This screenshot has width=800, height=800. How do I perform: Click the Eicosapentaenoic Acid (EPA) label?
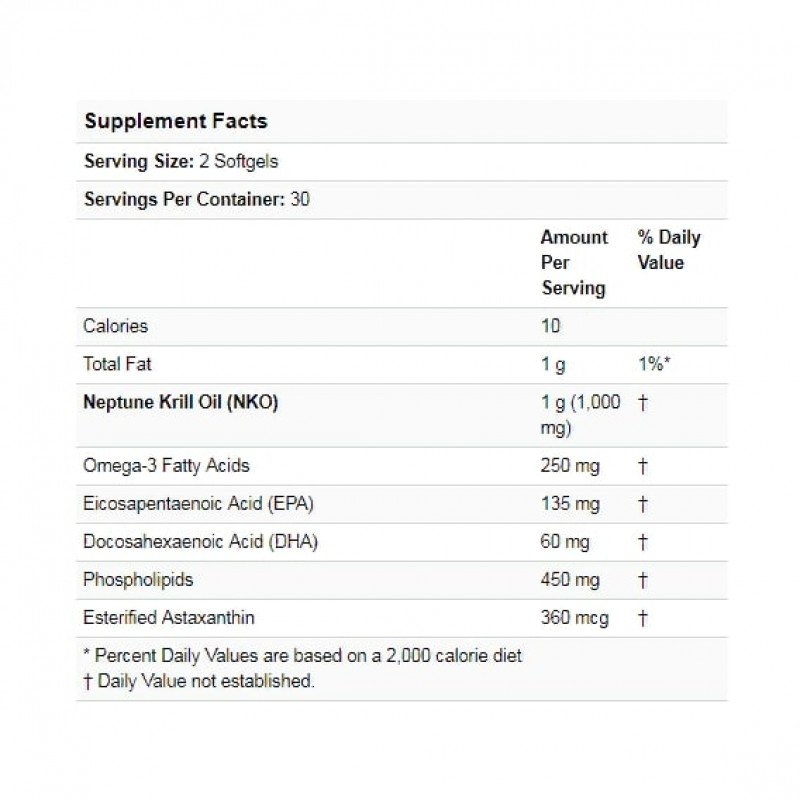coord(193,504)
